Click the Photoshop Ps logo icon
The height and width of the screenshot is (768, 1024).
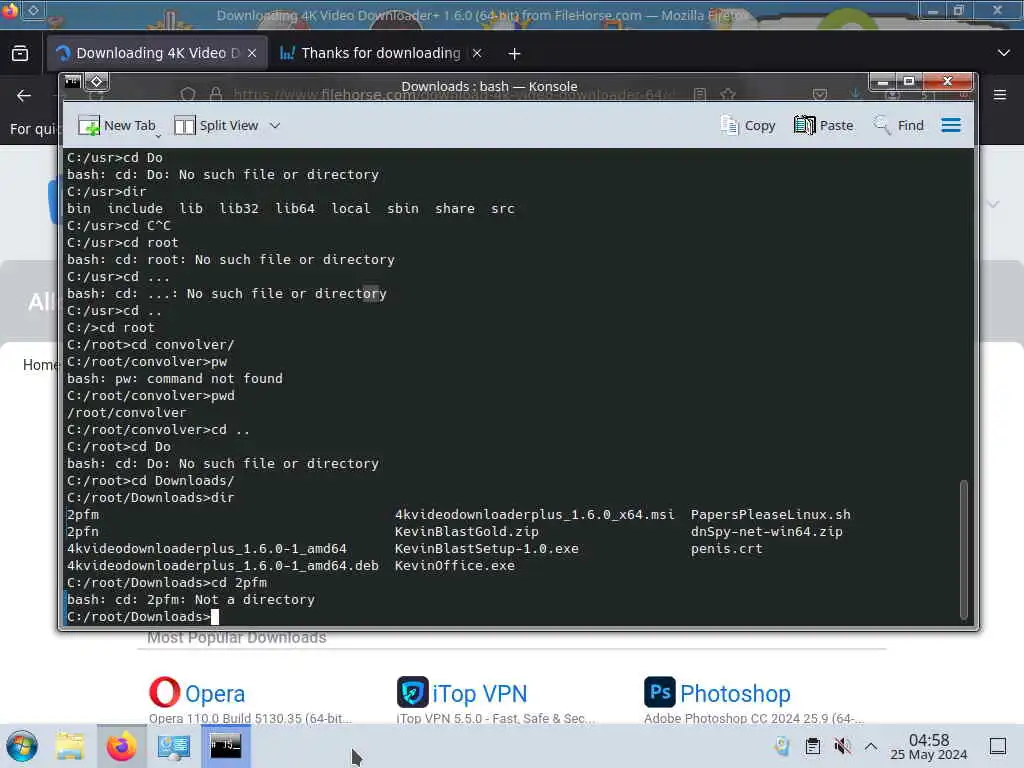(660, 692)
